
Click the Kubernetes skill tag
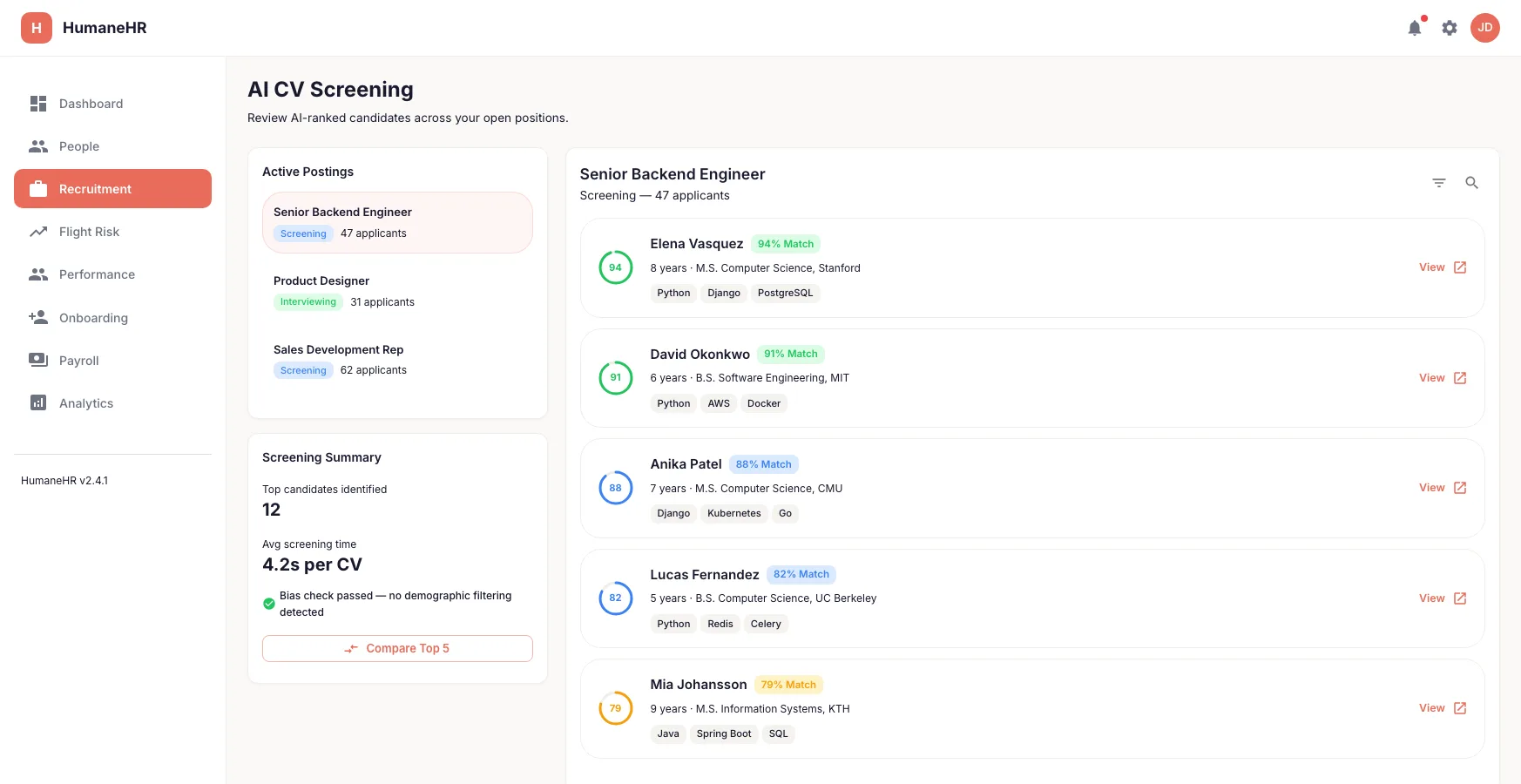(x=734, y=514)
